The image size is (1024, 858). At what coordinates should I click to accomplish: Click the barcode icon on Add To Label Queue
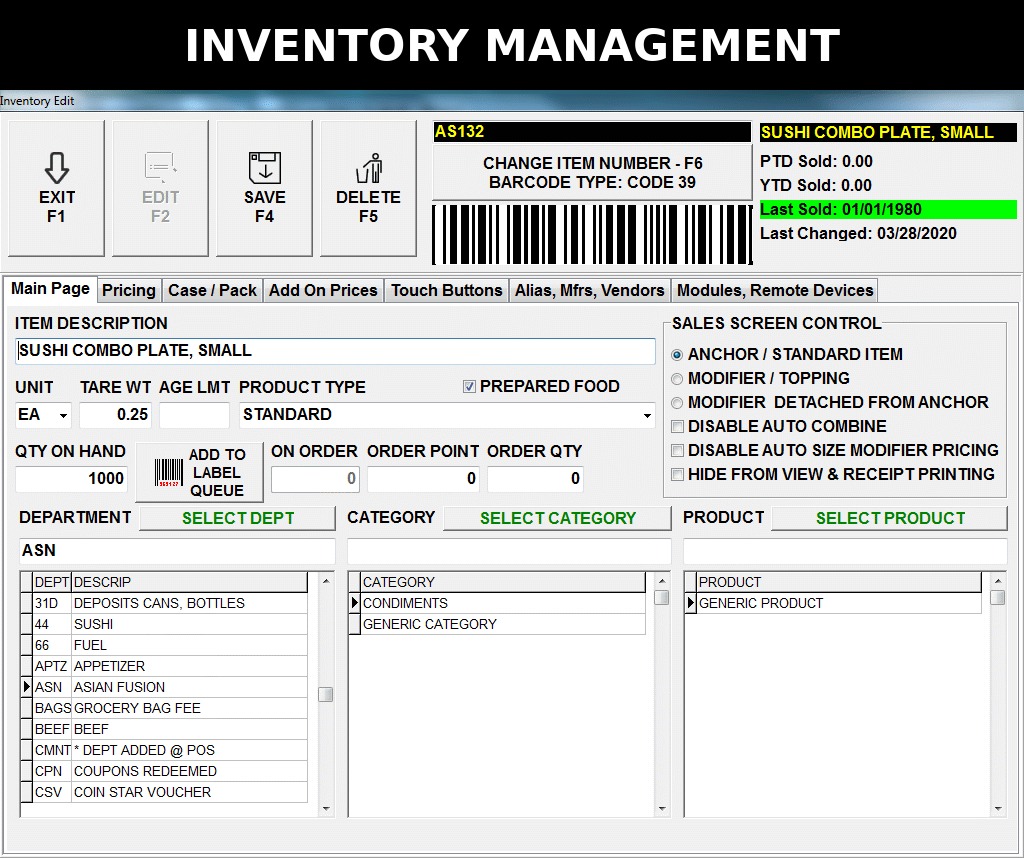tap(168, 472)
